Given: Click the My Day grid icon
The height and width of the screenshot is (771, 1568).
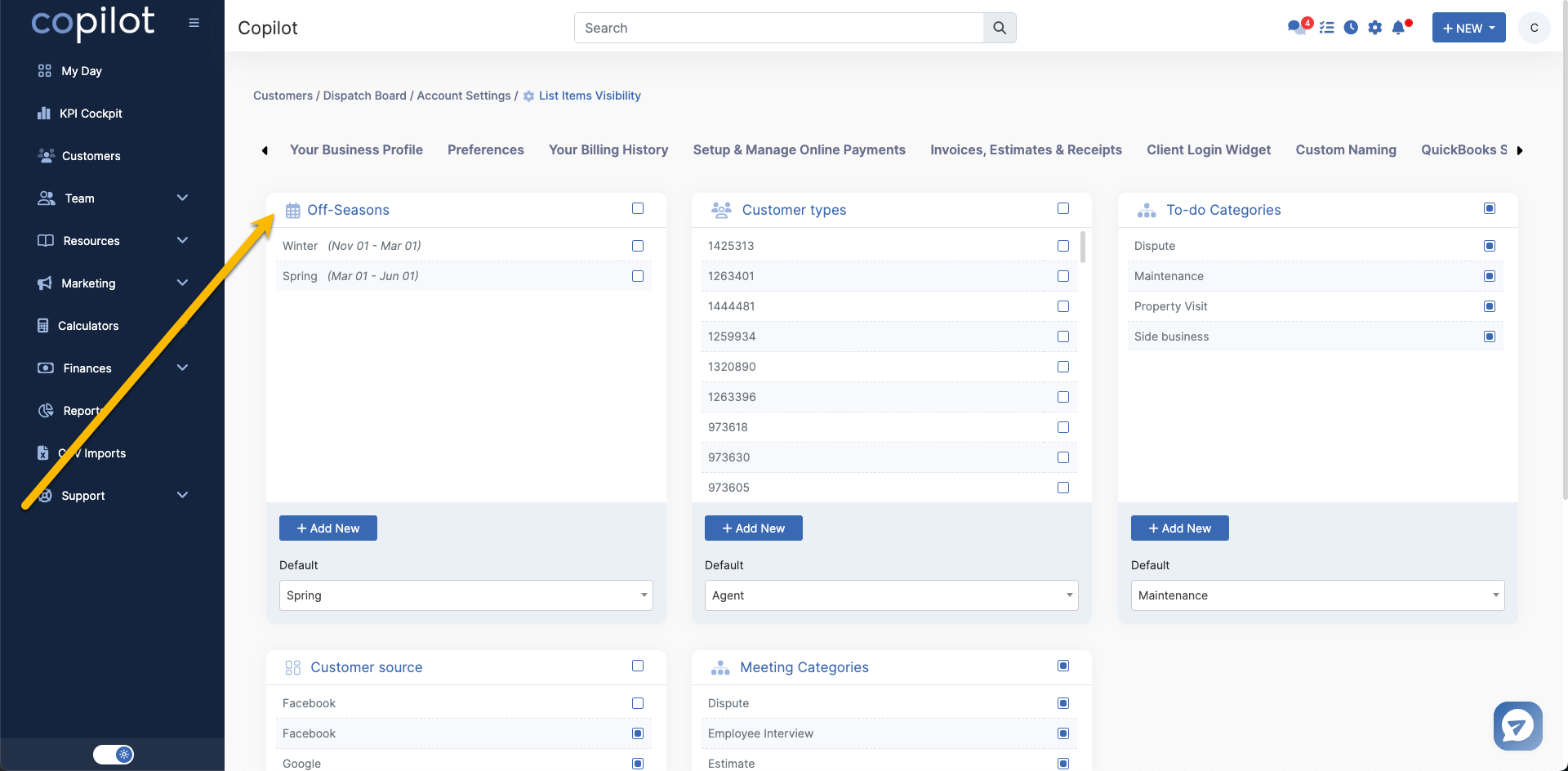Looking at the screenshot, I should (x=45, y=71).
